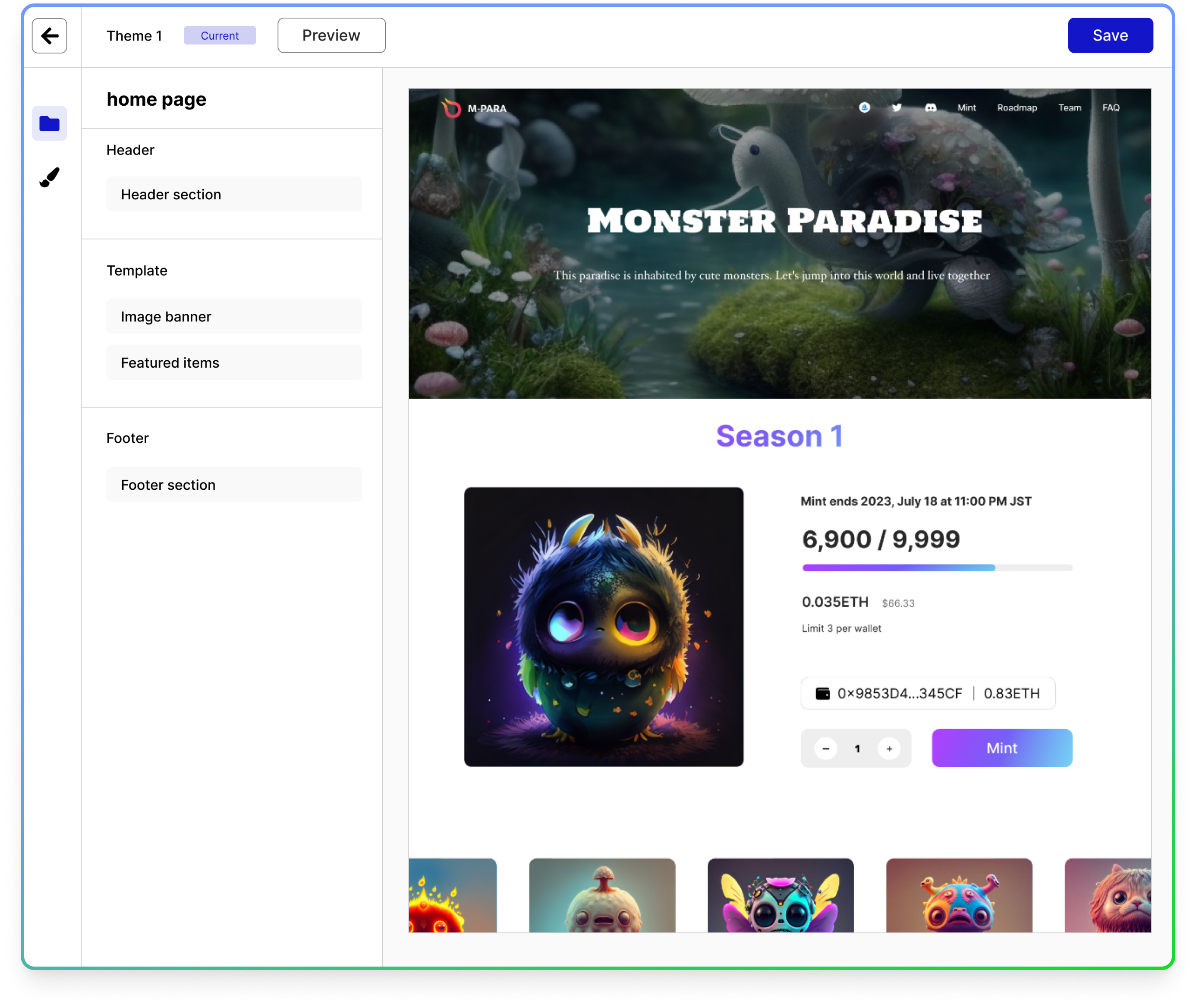
Task: Select the Image banner template item
Action: (x=234, y=316)
